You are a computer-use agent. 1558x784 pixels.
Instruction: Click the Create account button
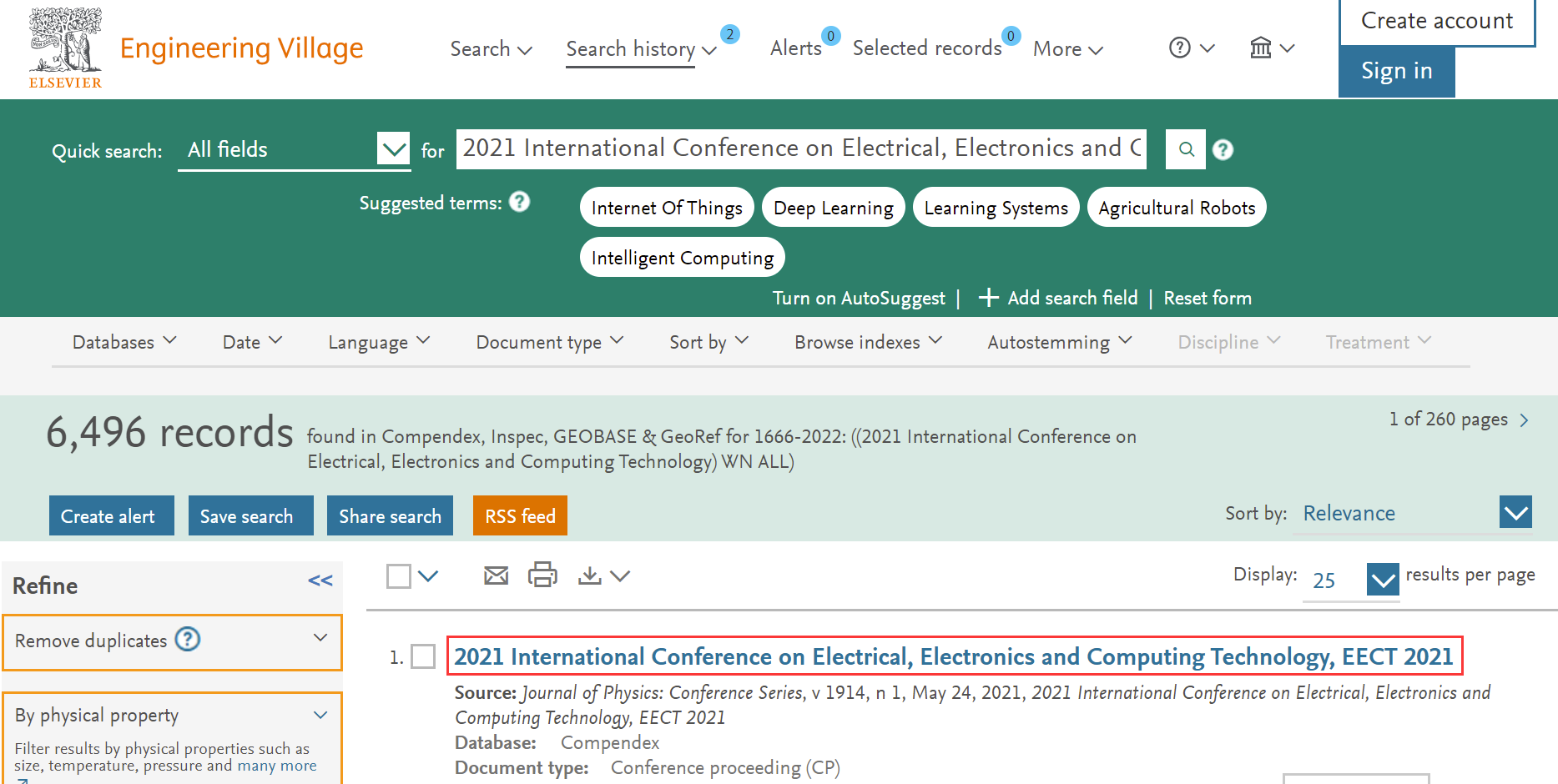1437,21
